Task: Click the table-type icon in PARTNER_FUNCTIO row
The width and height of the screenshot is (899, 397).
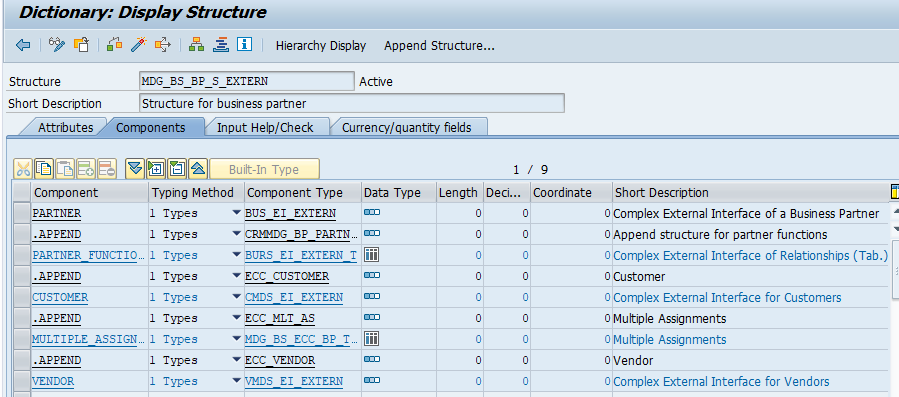Action: click(x=372, y=255)
